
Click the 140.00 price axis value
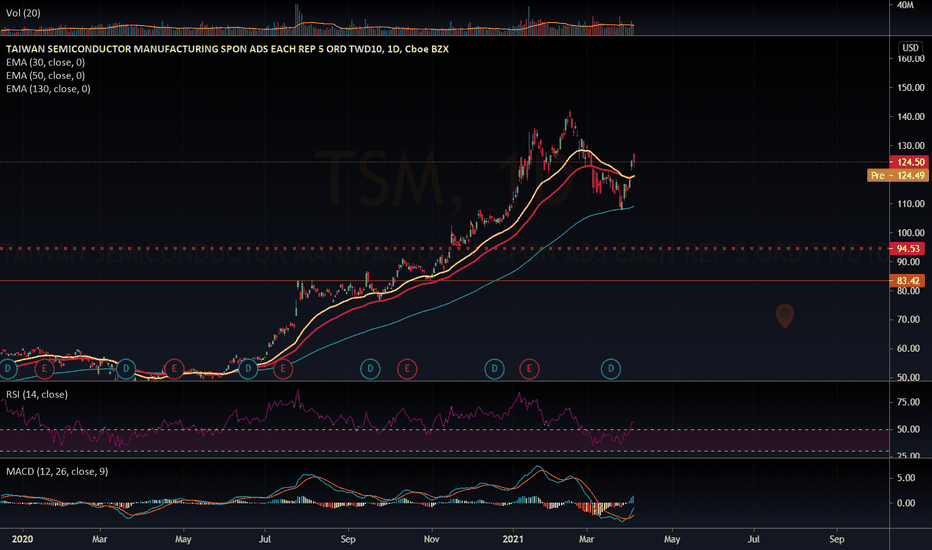pos(911,117)
